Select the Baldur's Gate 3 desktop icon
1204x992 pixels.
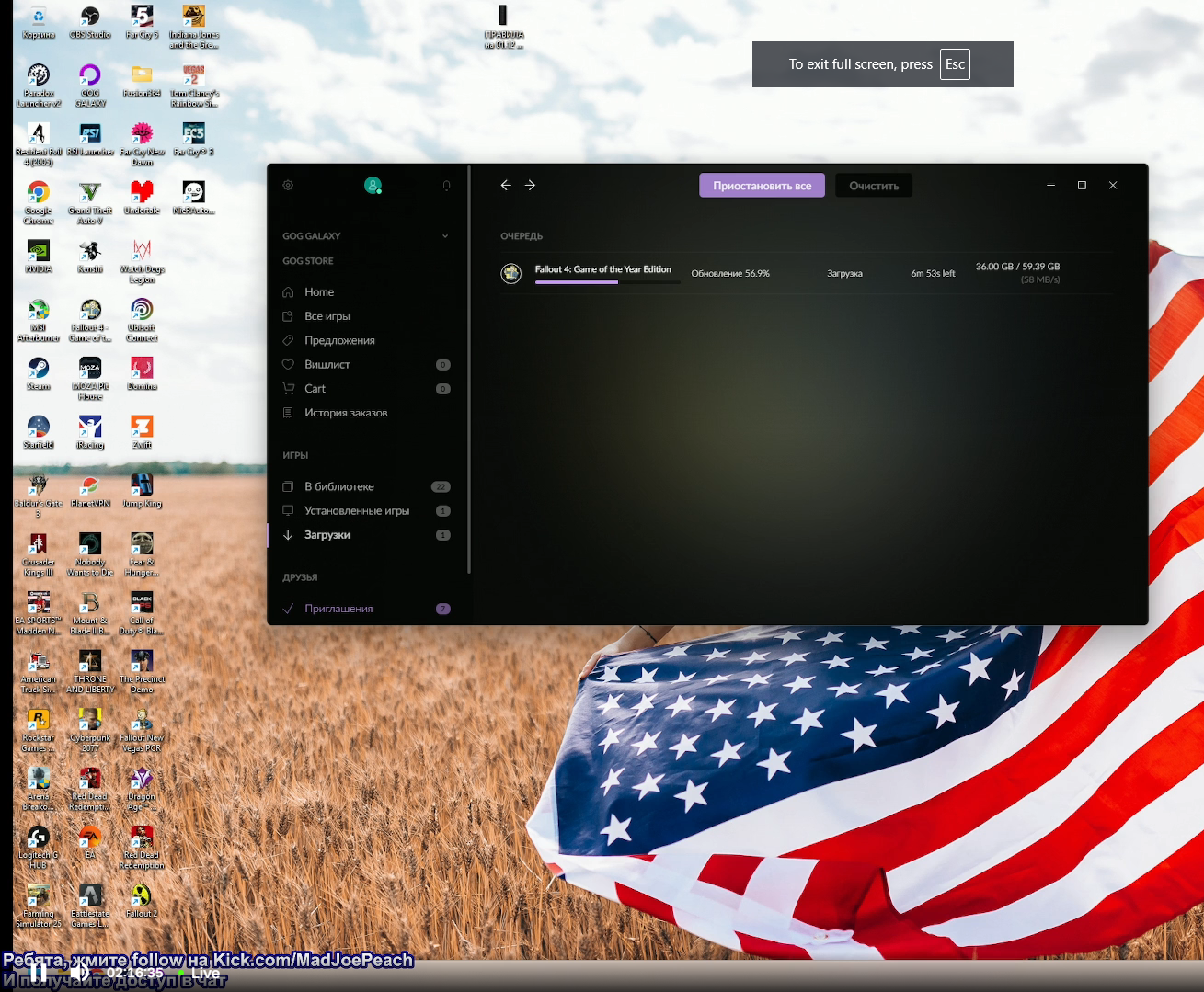click(x=39, y=496)
